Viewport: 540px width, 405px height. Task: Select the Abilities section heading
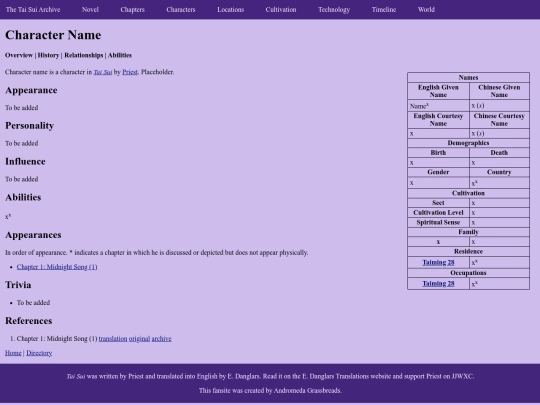click(23, 197)
